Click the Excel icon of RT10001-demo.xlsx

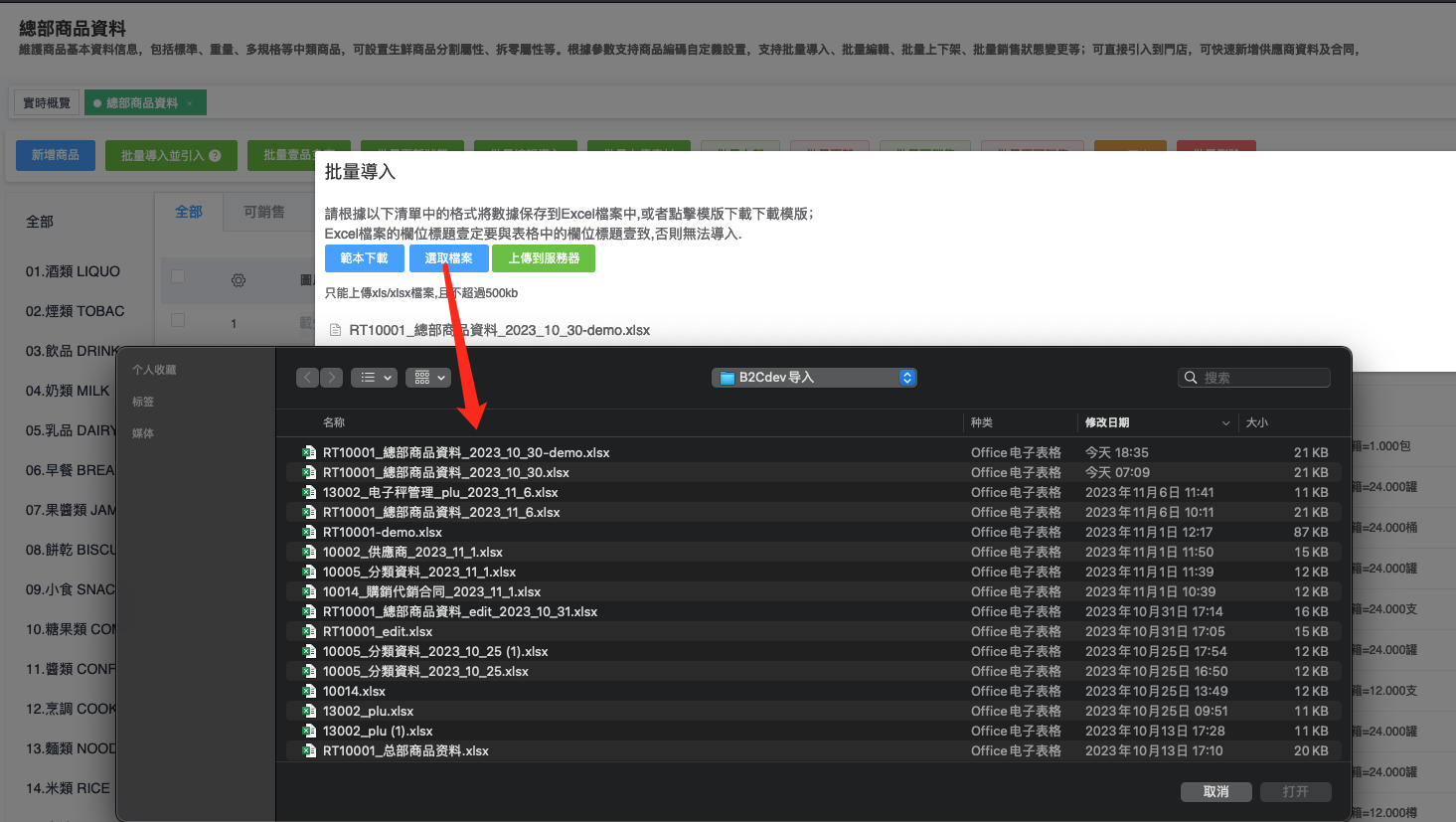pos(309,532)
